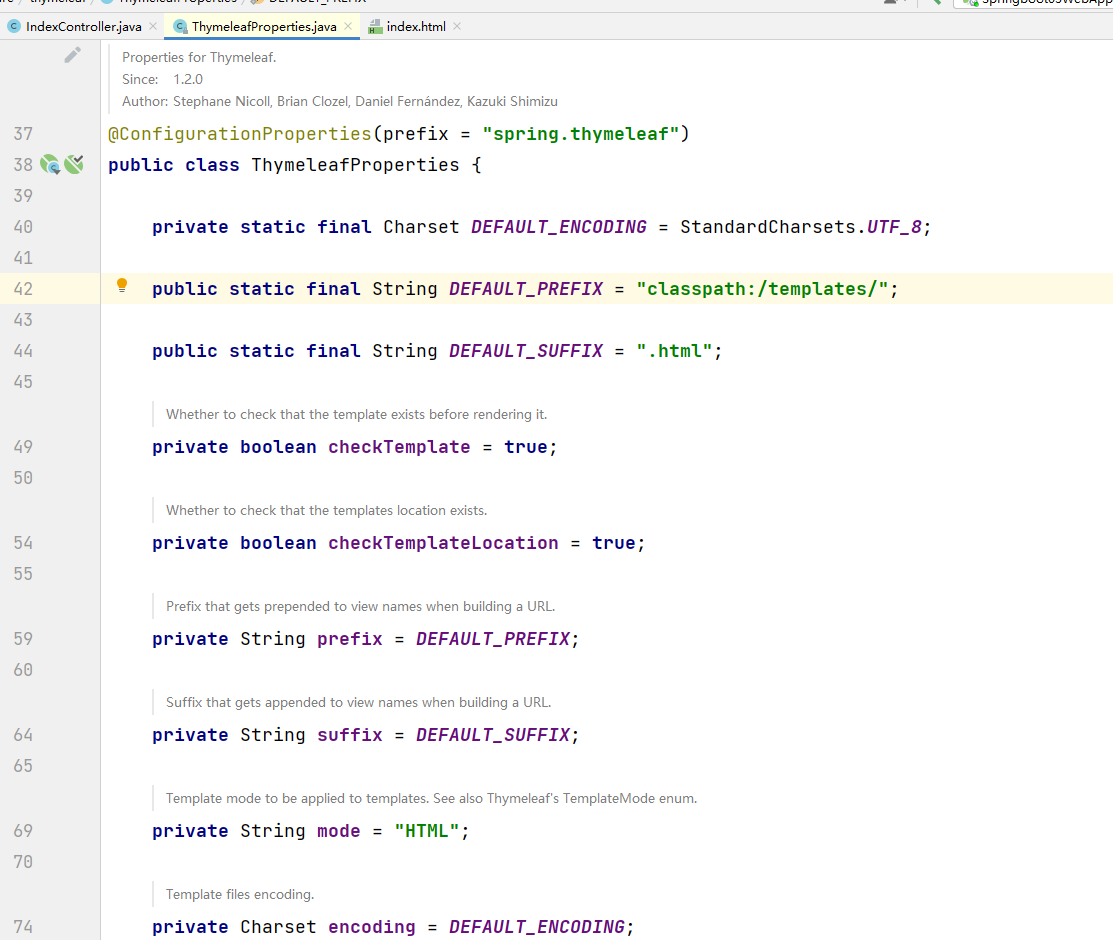Screen dimensions: 1113x940
Task: Click comment "Whether to check that the templates location exists."
Action: [327, 510]
